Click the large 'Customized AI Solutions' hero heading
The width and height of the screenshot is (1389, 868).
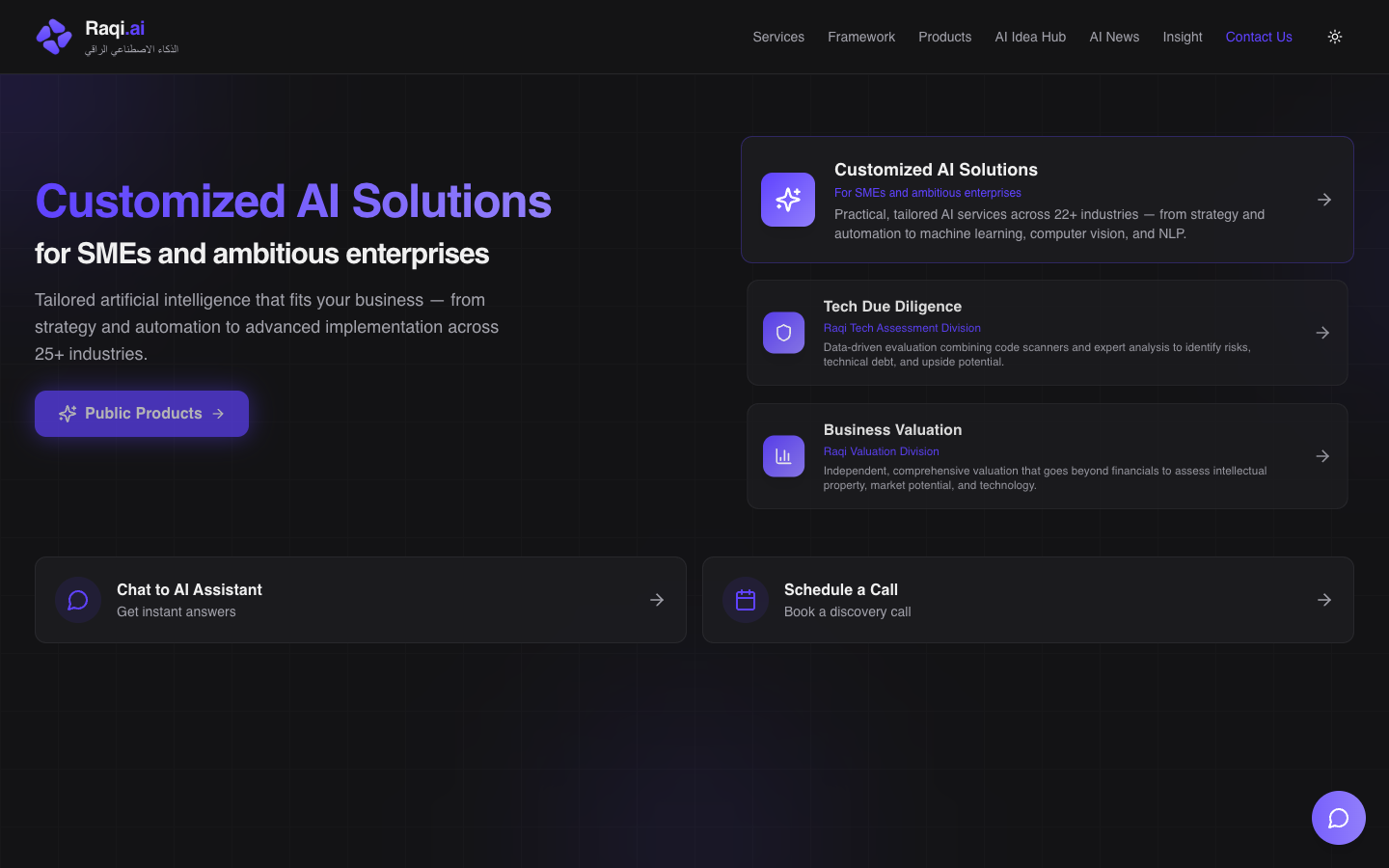point(293,202)
